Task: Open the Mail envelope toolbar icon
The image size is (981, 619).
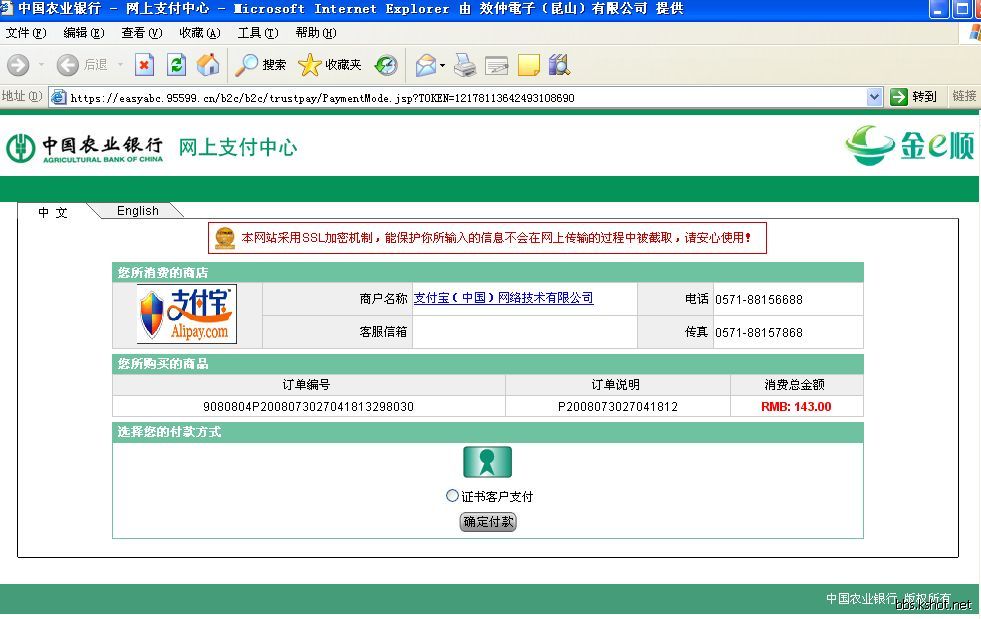Action: click(426, 64)
